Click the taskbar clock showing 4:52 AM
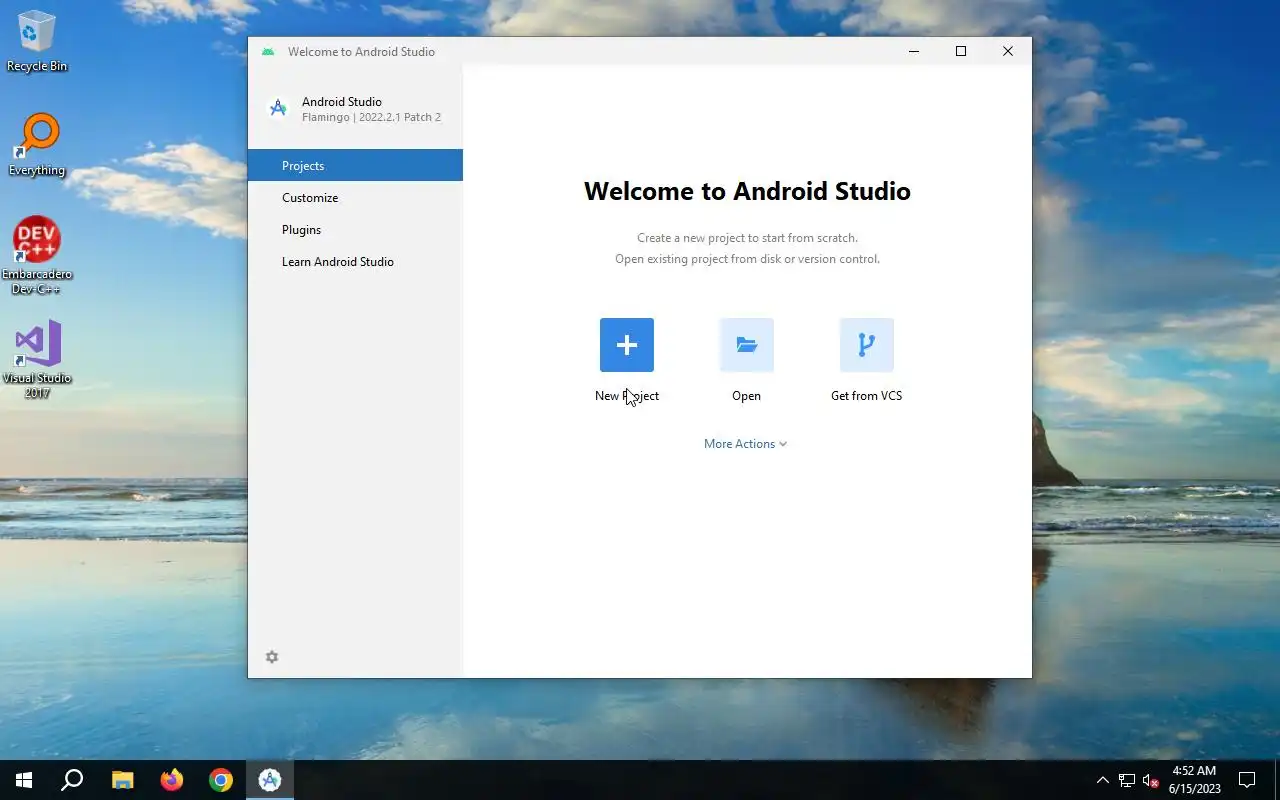 point(1194,780)
